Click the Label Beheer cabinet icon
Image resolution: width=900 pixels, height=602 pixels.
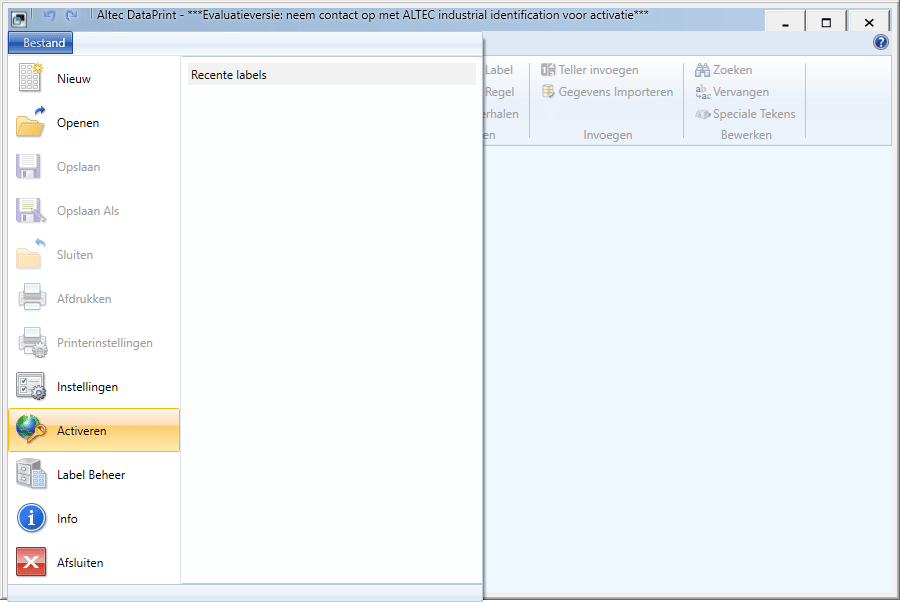[x=31, y=474]
